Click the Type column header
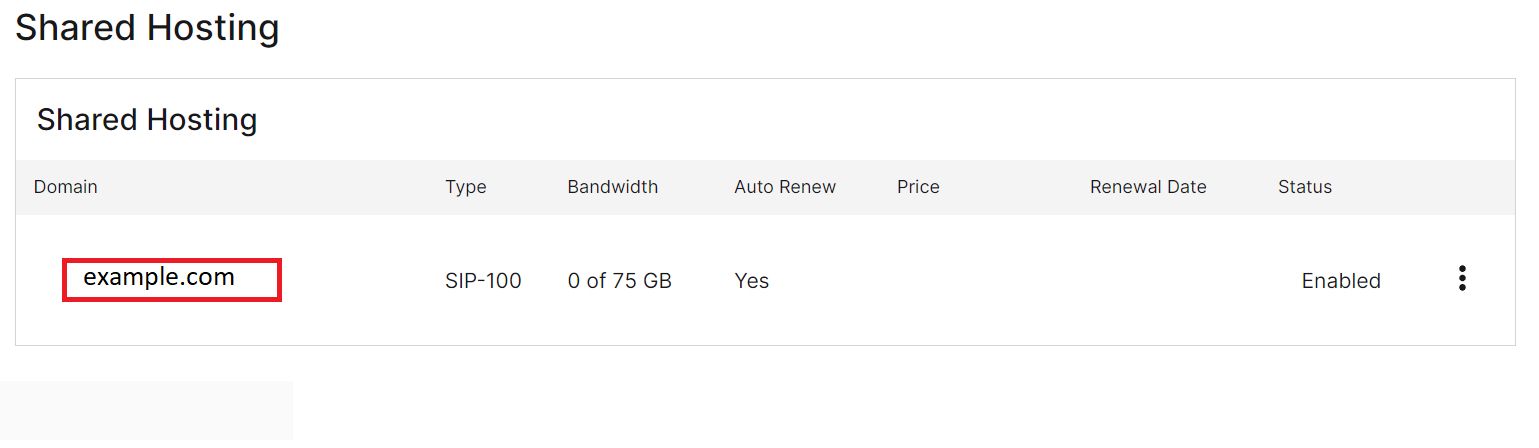 pos(466,187)
